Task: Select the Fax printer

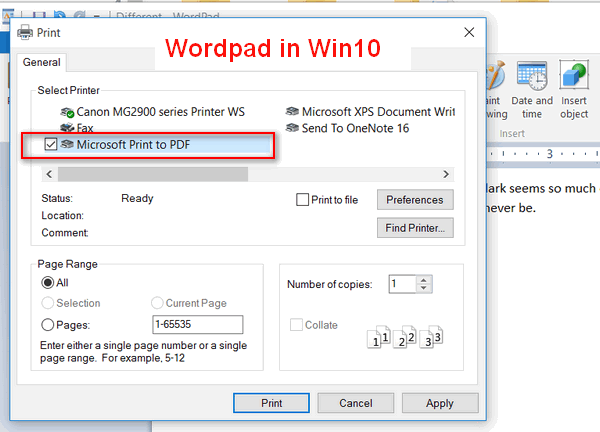Action: click(x=77, y=128)
